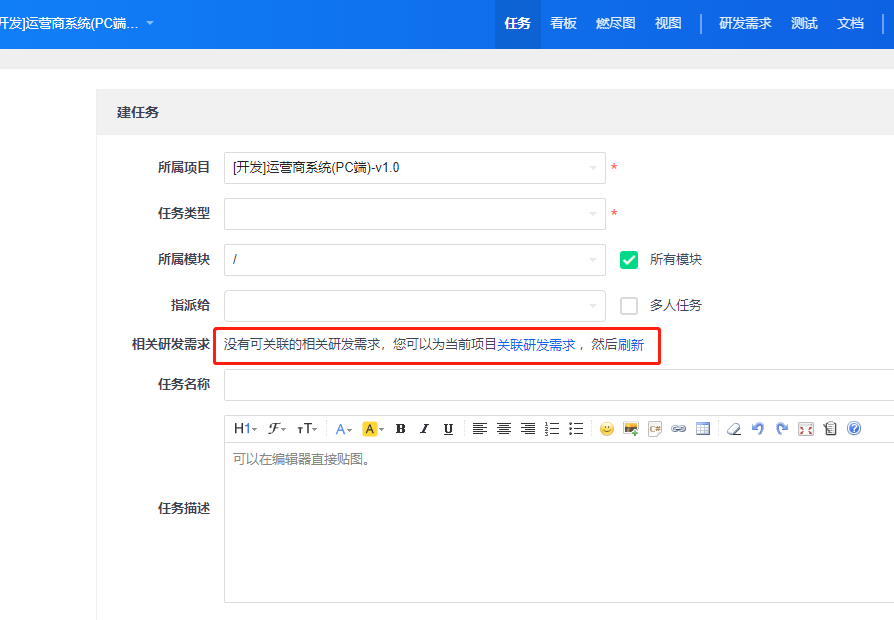Insert a hyperlink in the editor
Image resolution: width=894 pixels, height=620 pixels.
(679, 428)
